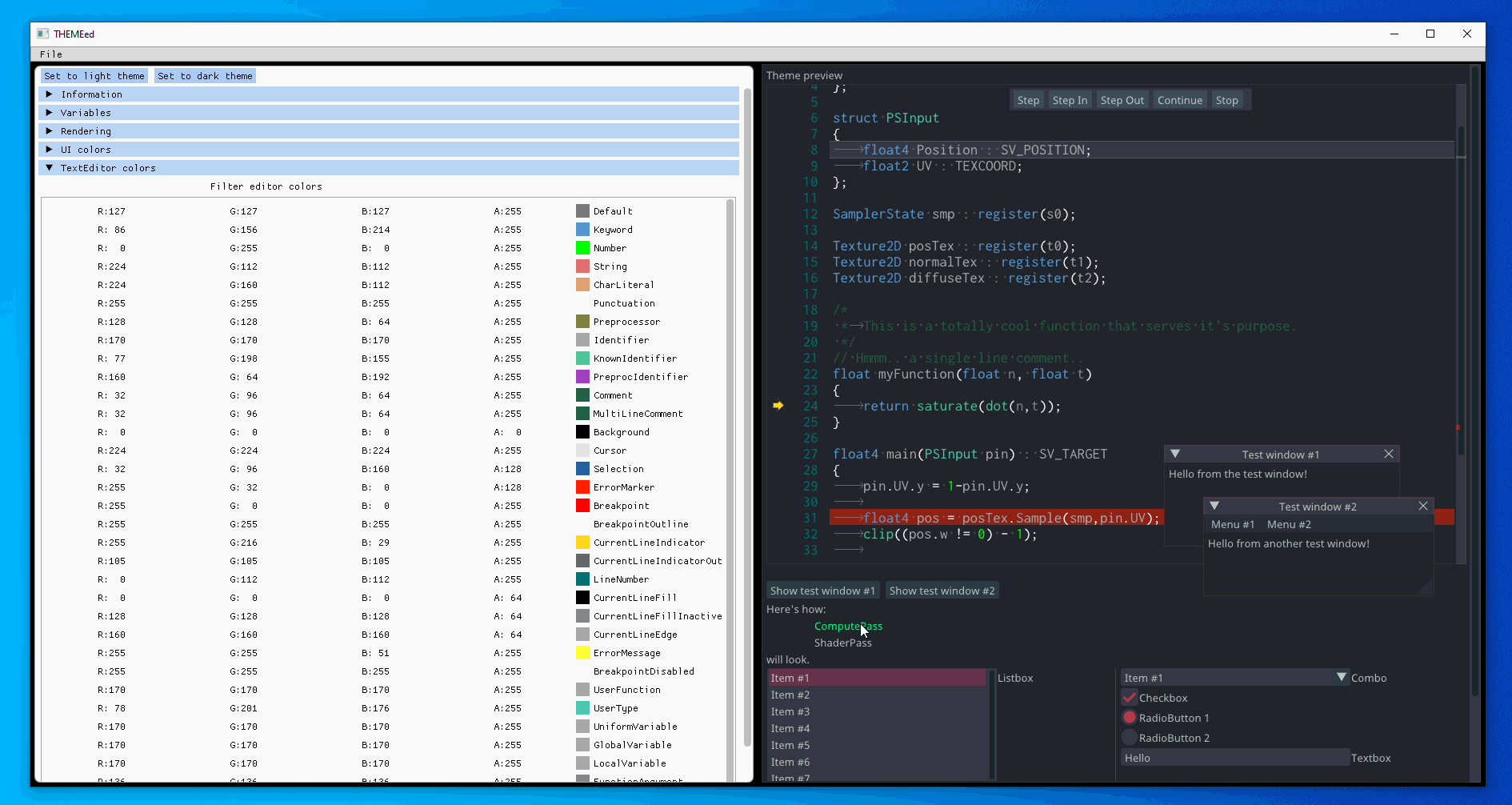Open the CharLiteral color swatch

point(582,285)
